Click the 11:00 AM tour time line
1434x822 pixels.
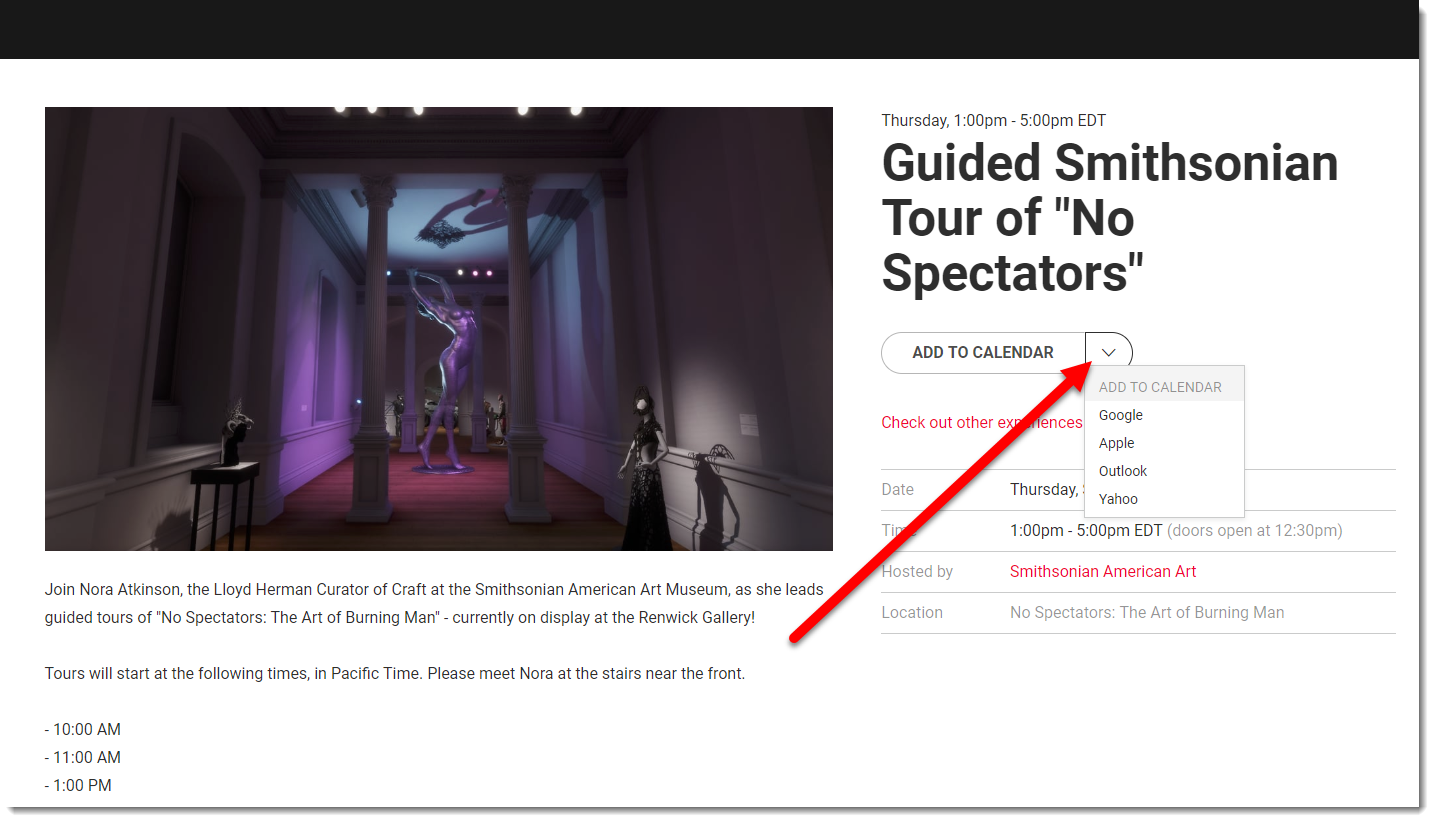(83, 758)
